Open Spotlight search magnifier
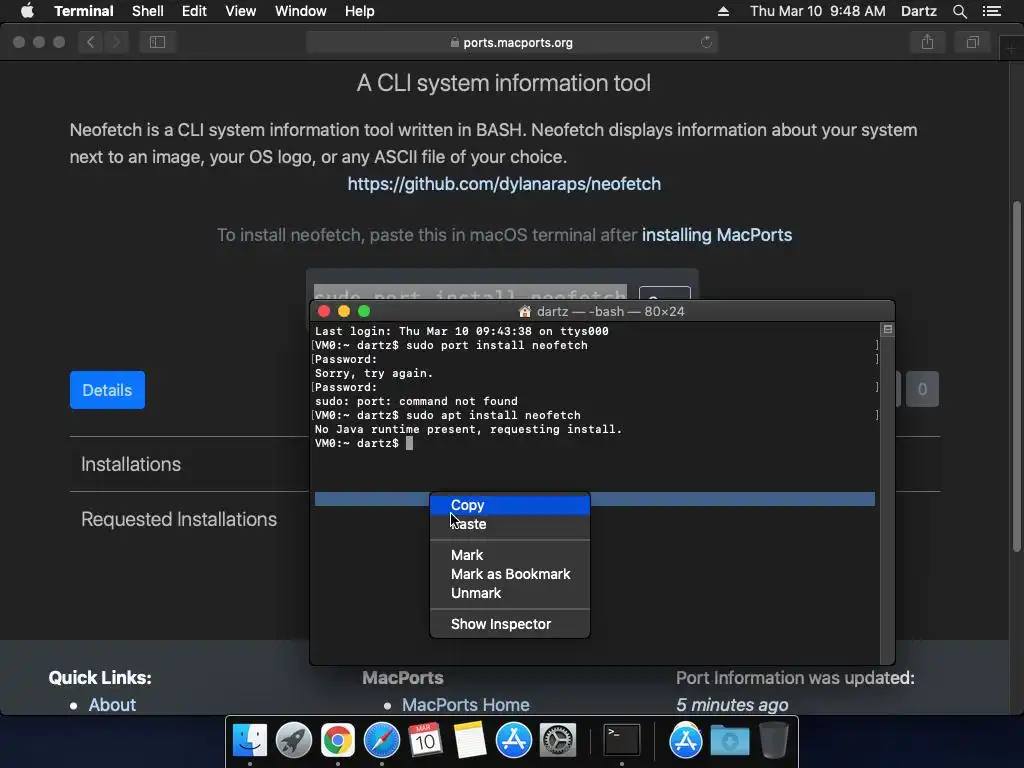Viewport: 1024px width, 768px height. click(x=959, y=11)
